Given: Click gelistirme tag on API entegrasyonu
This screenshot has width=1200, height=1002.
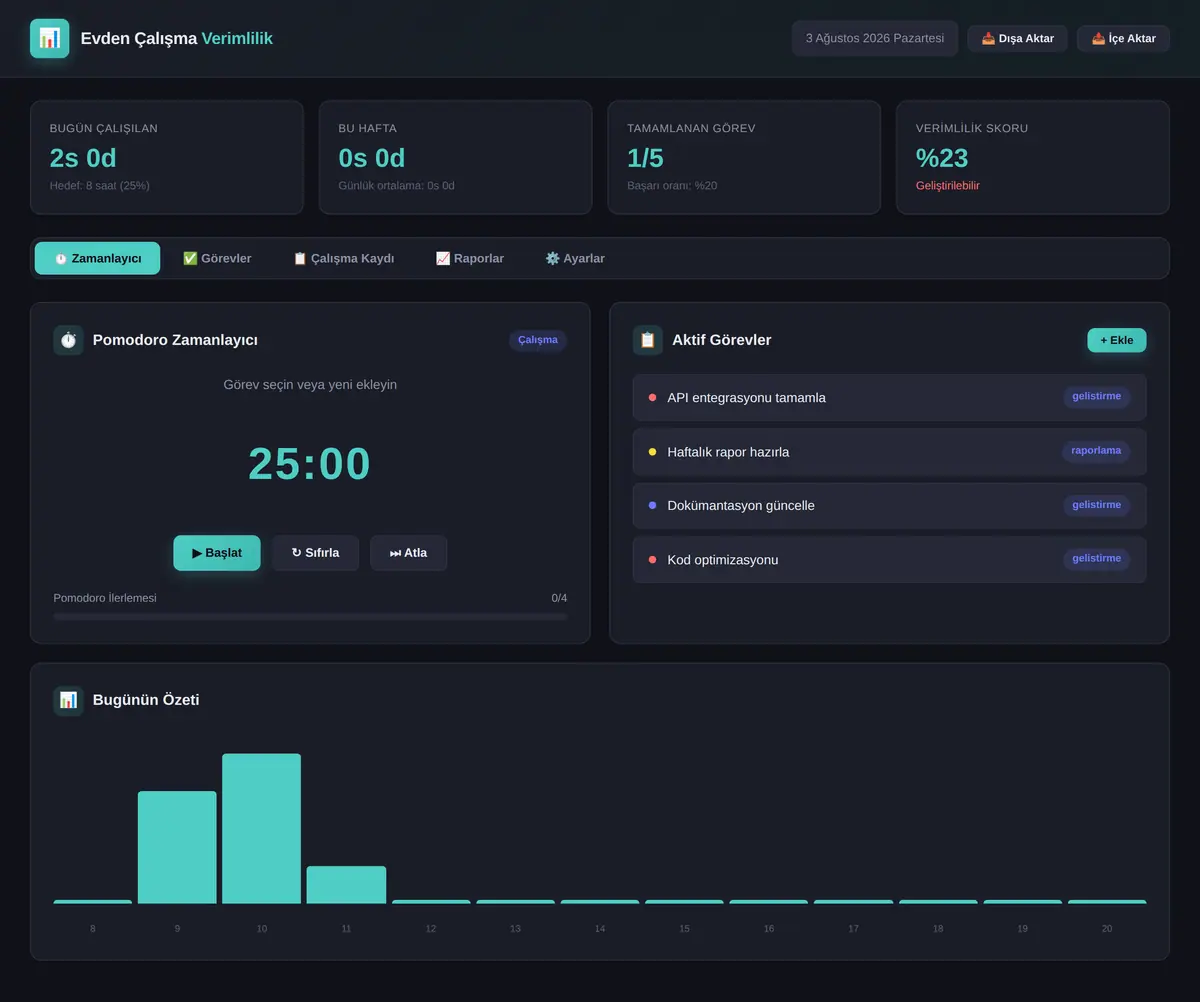Looking at the screenshot, I should point(1096,397).
